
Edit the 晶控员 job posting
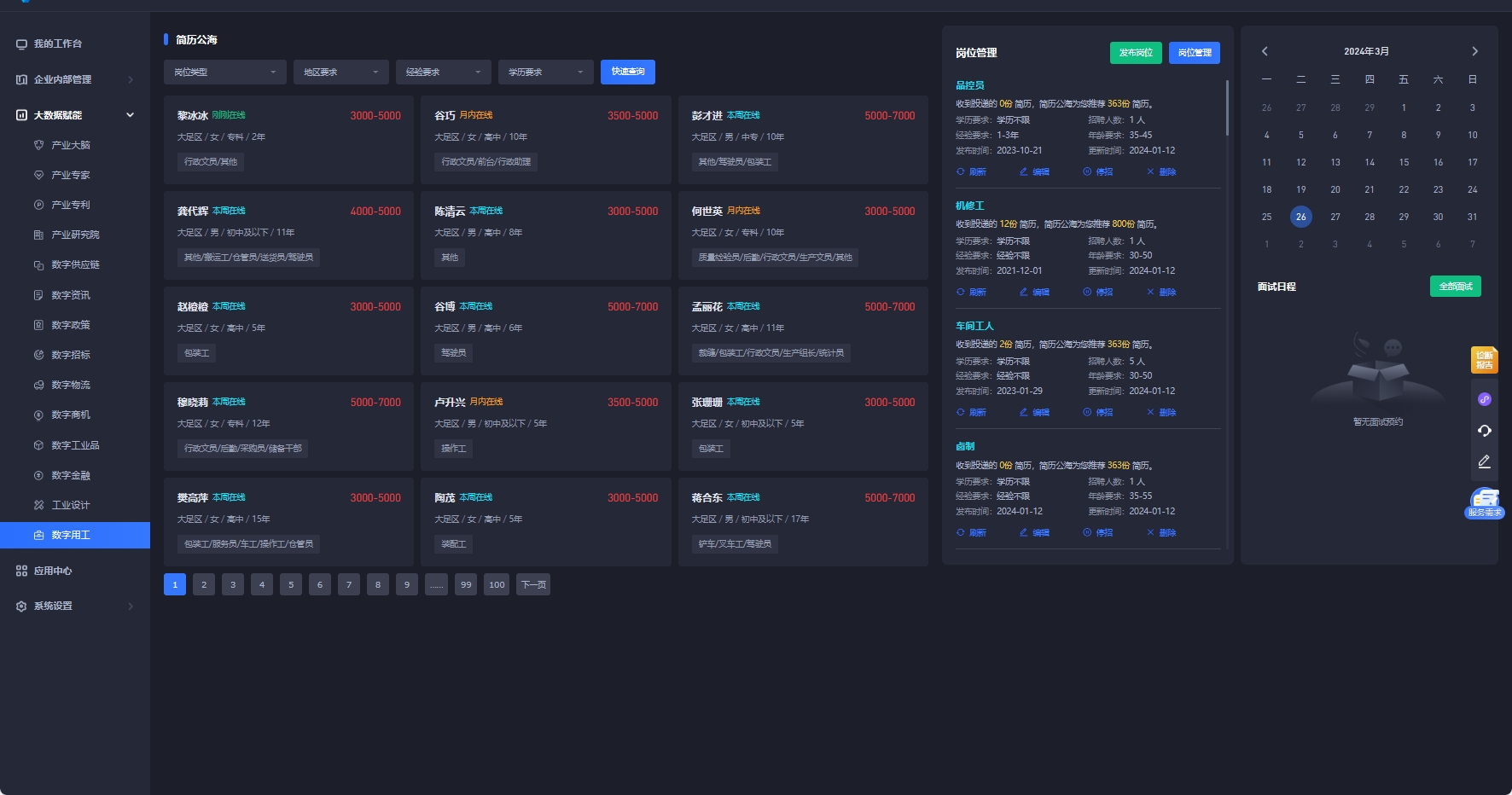1034,171
